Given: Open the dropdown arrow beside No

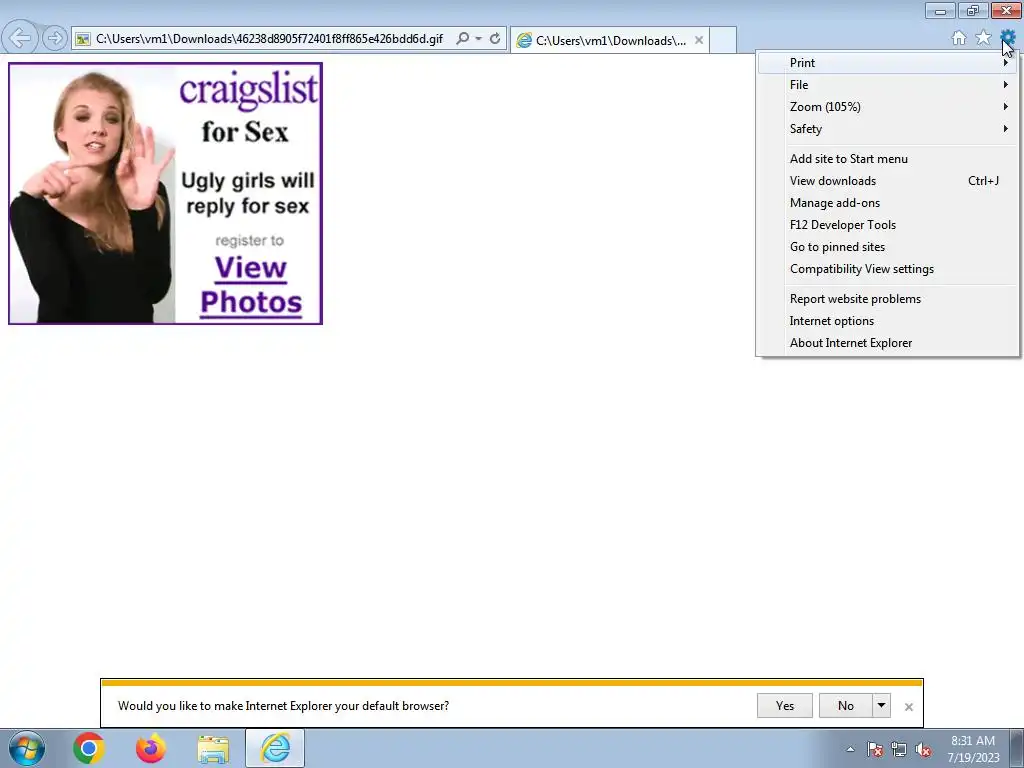Looking at the screenshot, I should tap(882, 706).
